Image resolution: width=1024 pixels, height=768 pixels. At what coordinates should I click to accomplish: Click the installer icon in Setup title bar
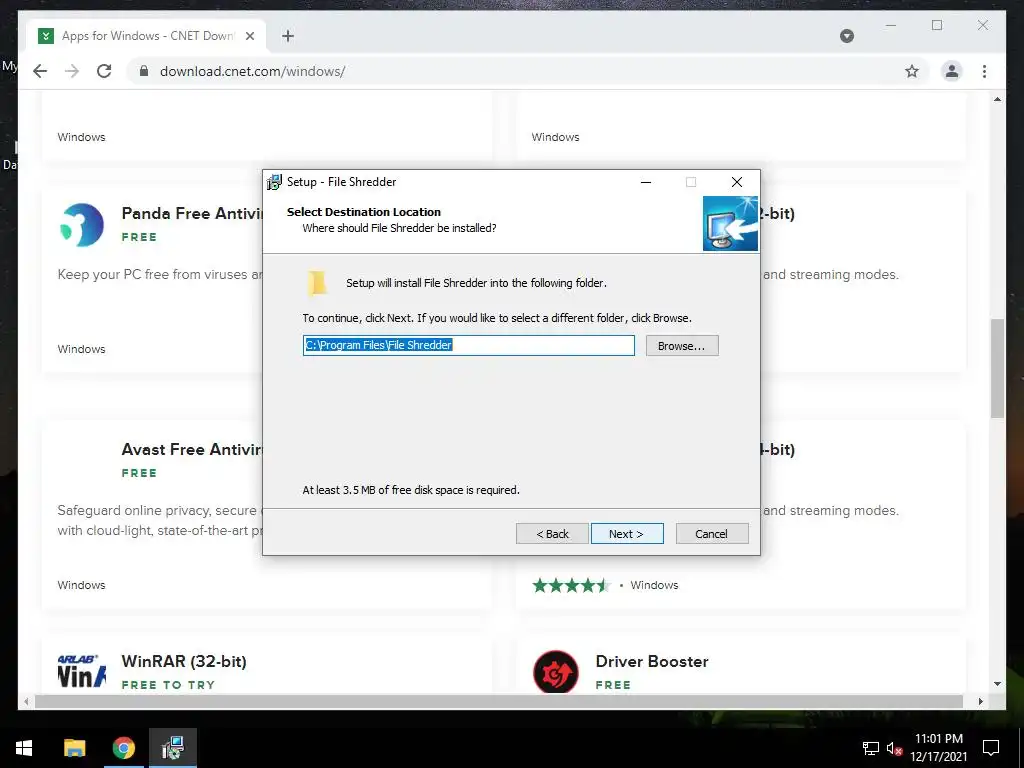click(274, 182)
